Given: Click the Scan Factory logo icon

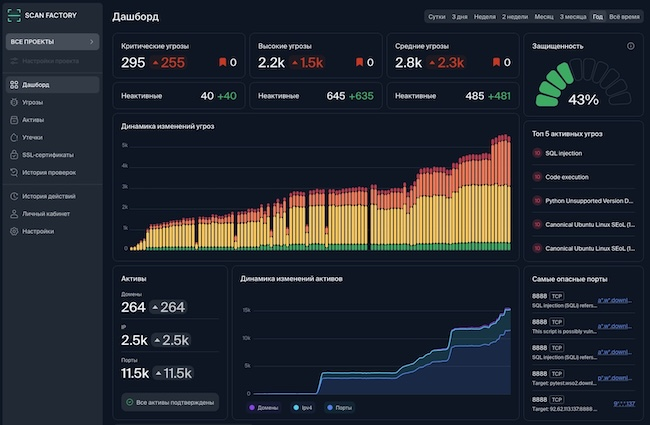Looking at the screenshot, I should (x=14, y=16).
